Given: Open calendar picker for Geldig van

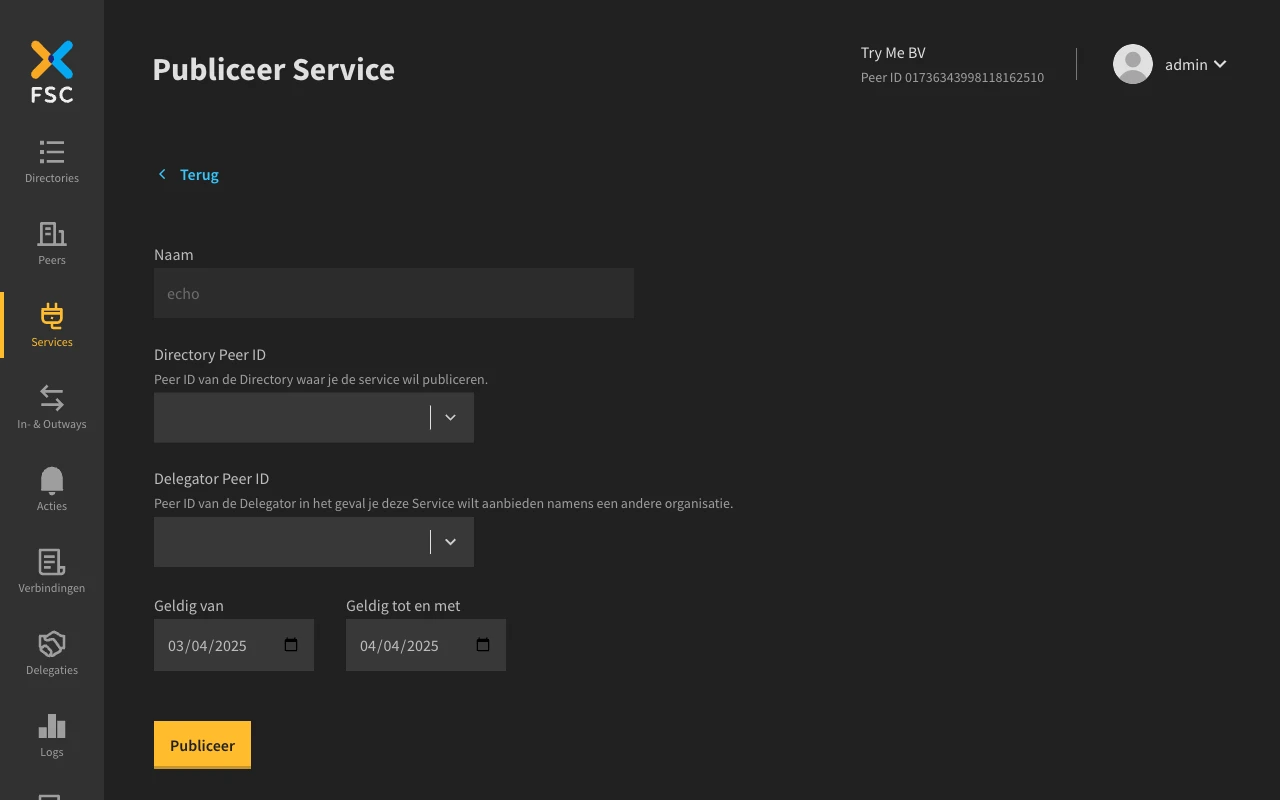Looking at the screenshot, I should click(291, 645).
